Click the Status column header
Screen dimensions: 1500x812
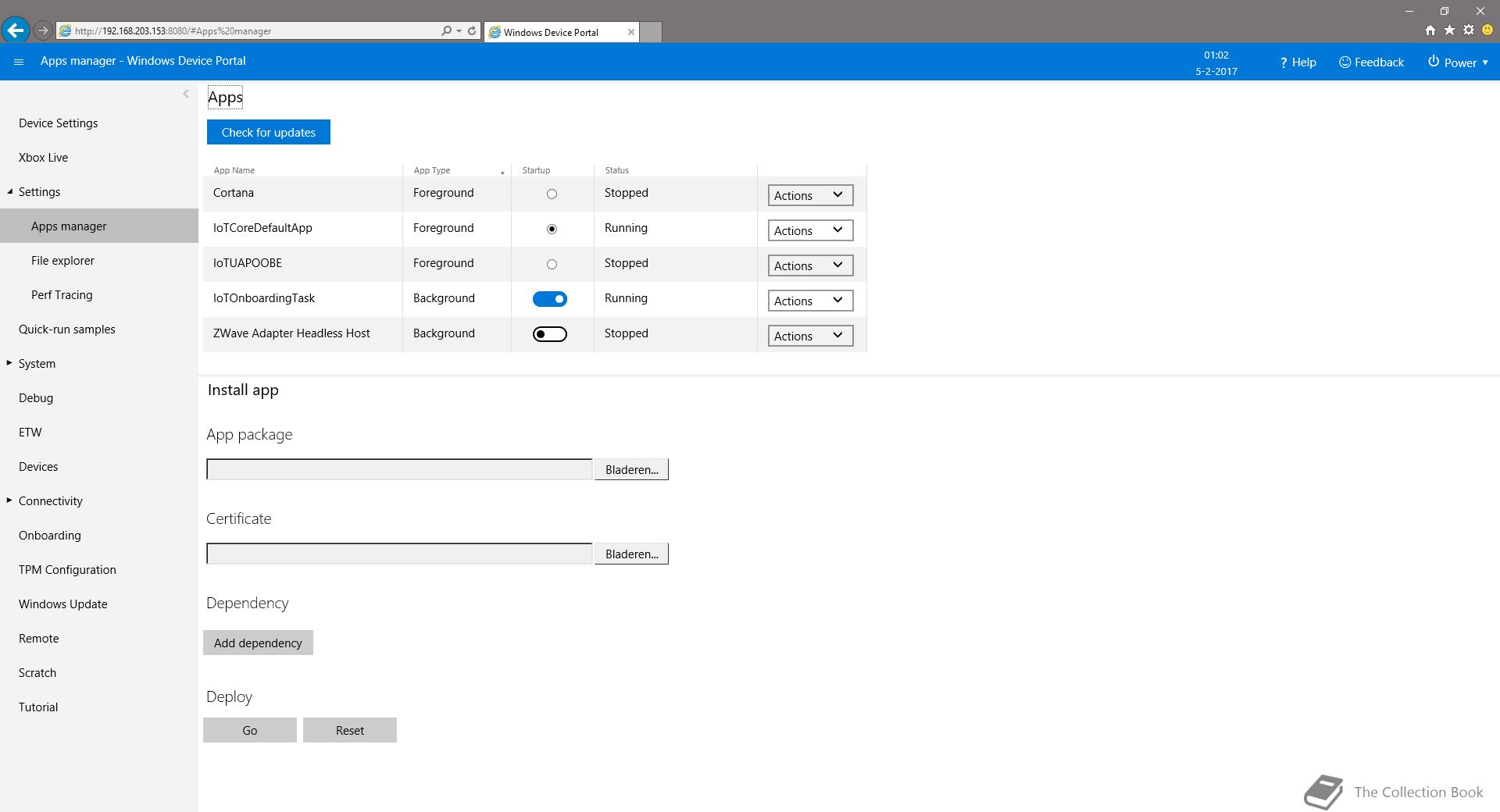pyautogui.click(x=617, y=170)
